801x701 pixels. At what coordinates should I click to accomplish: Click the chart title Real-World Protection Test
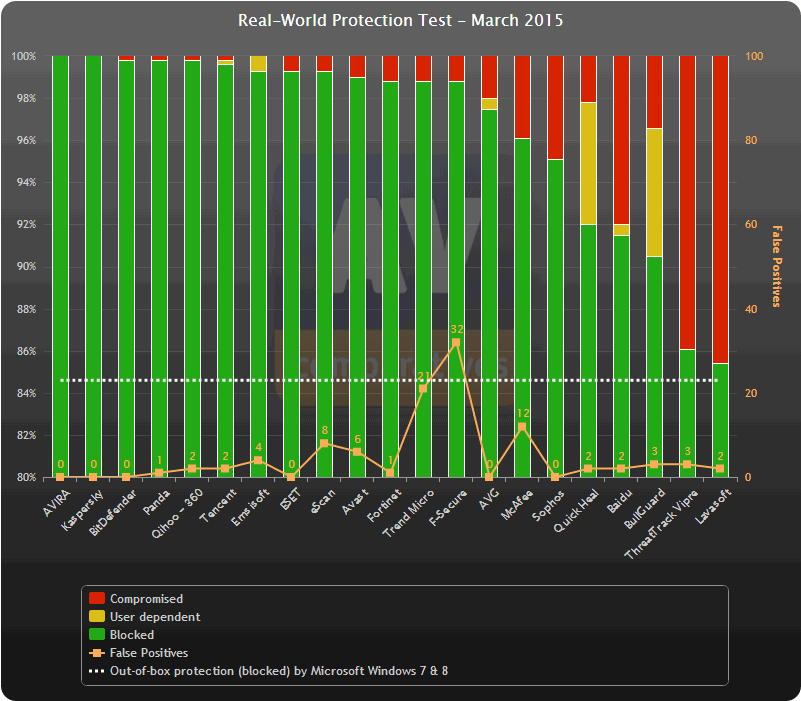point(400,20)
